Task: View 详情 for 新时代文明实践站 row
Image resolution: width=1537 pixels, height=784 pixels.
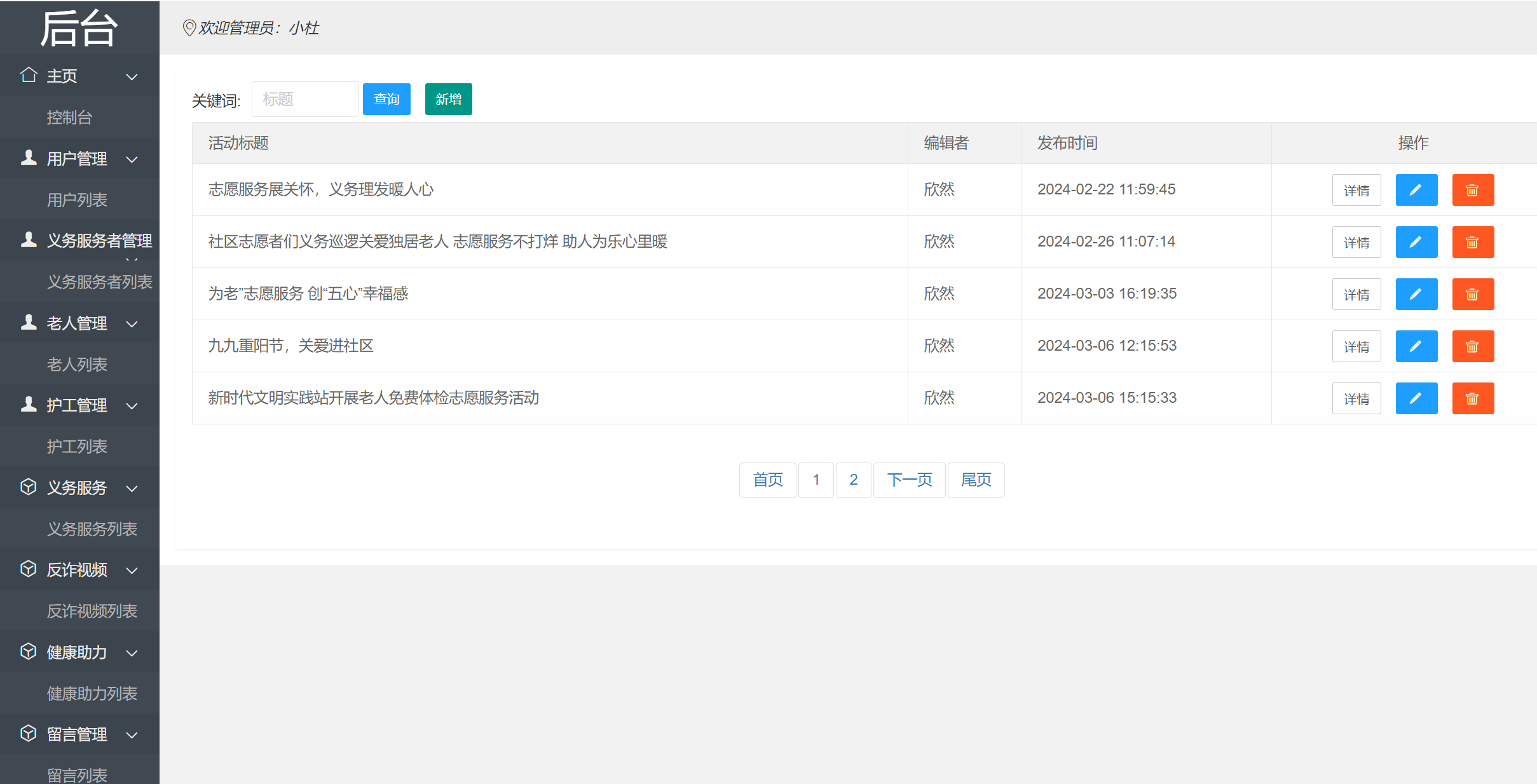Action: tap(1356, 398)
